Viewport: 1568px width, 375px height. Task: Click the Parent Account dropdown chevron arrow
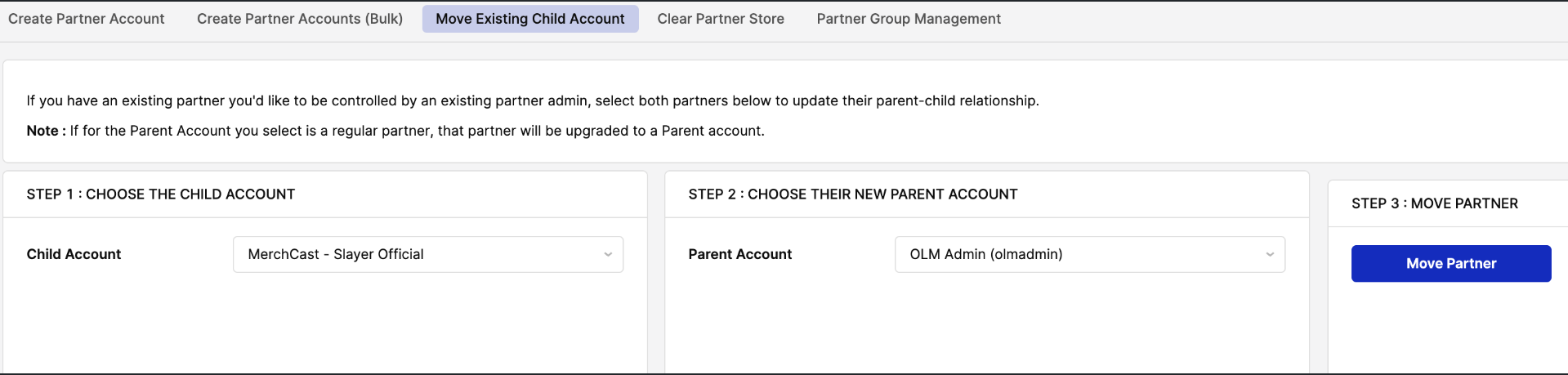pyautogui.click(x=1270, y=255)
